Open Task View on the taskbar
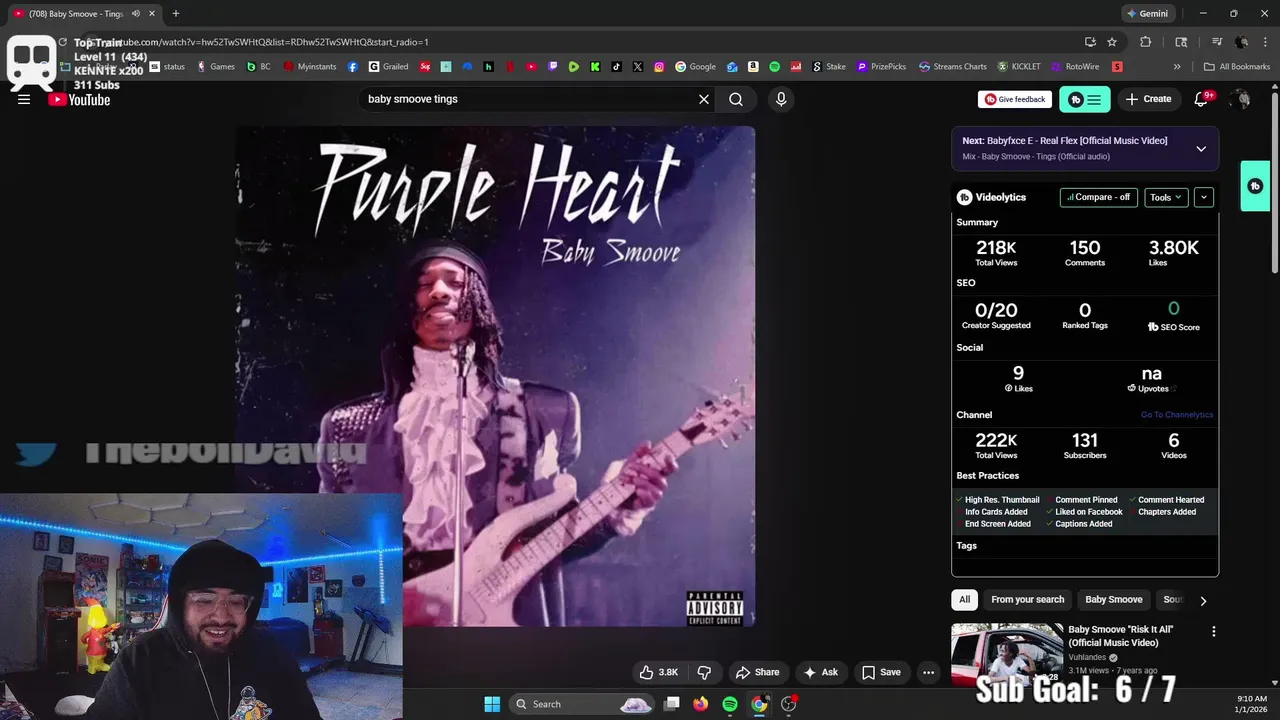Screen dimensions: 1280x720 coord(672,704)
